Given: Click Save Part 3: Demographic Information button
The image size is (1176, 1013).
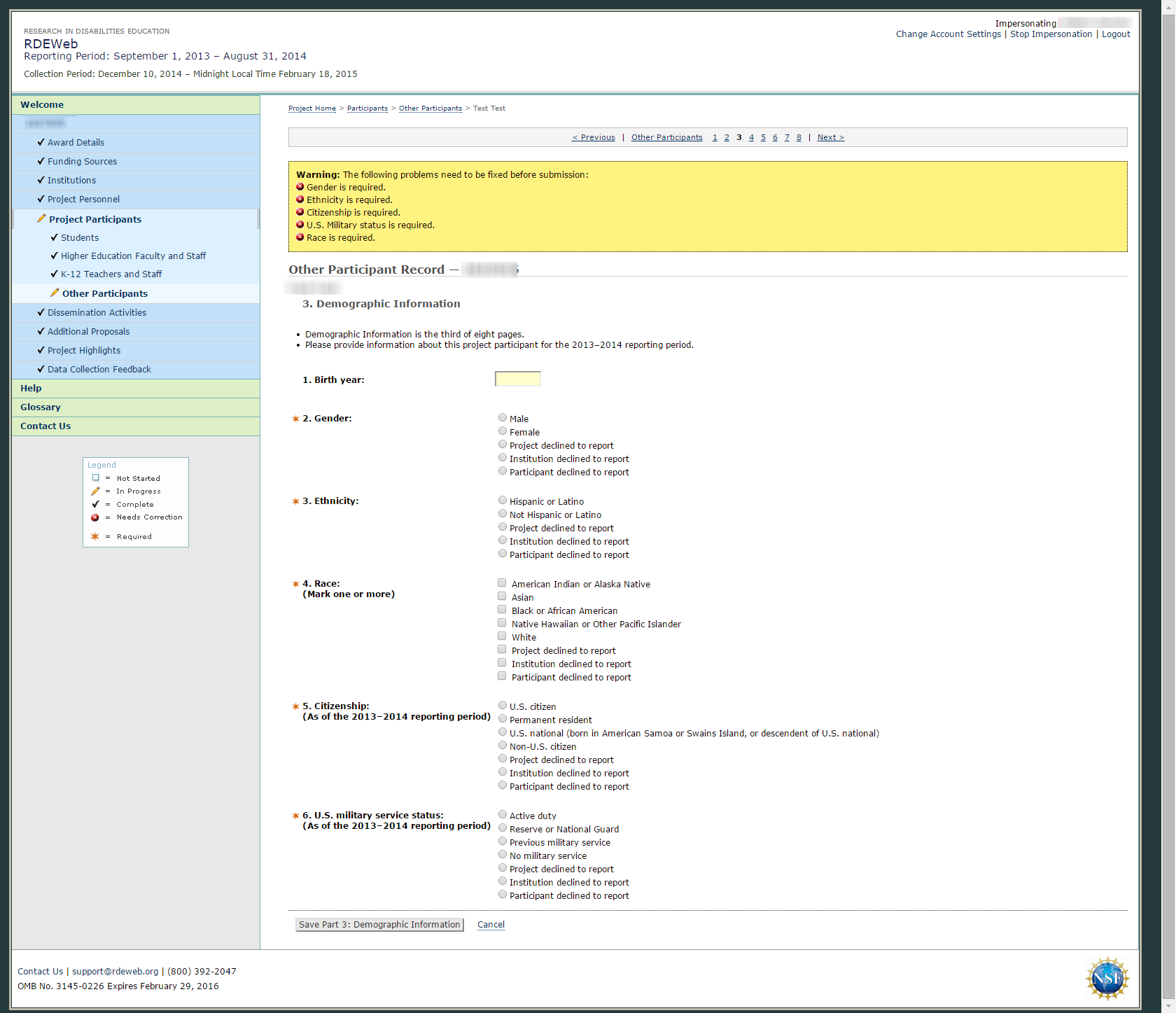Looking at the screenshot, I should pyautogui.click(x=379, y=925).
